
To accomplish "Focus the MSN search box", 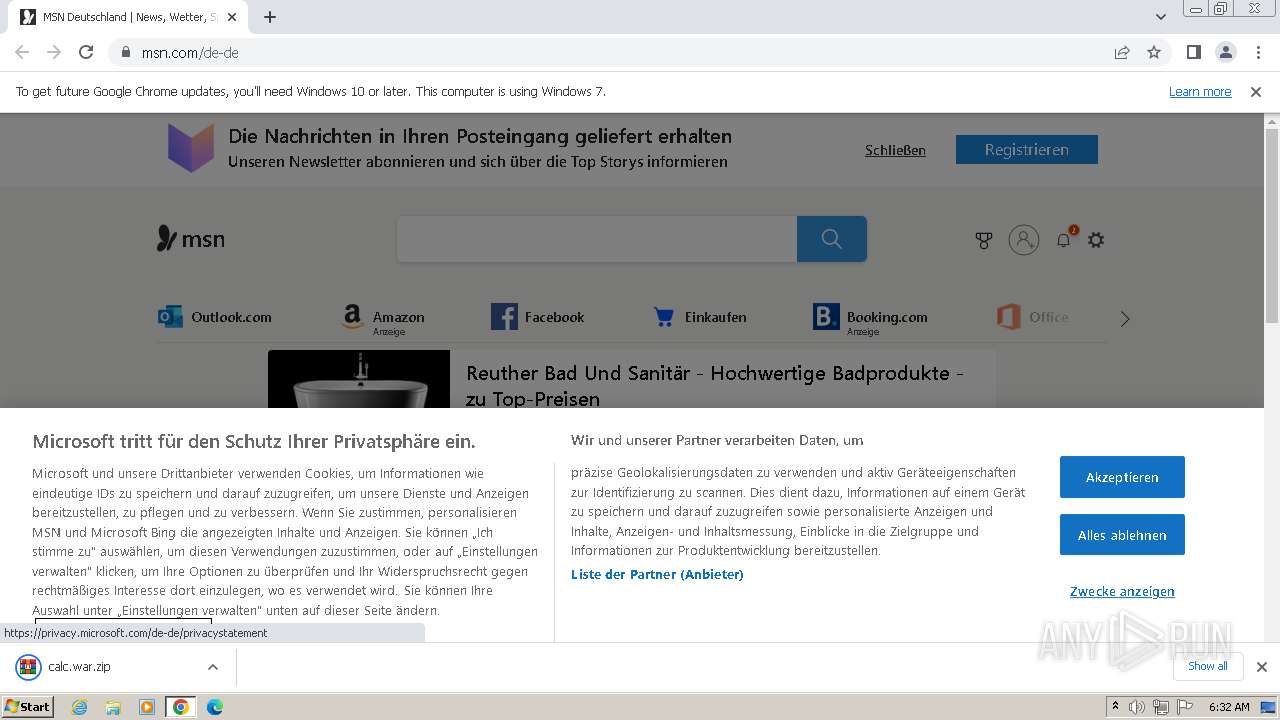I will tap(597, 239).
